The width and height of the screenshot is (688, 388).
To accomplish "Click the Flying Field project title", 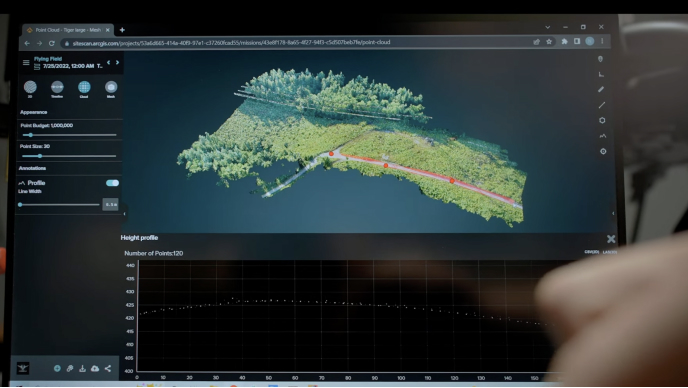I will [48, 59].
